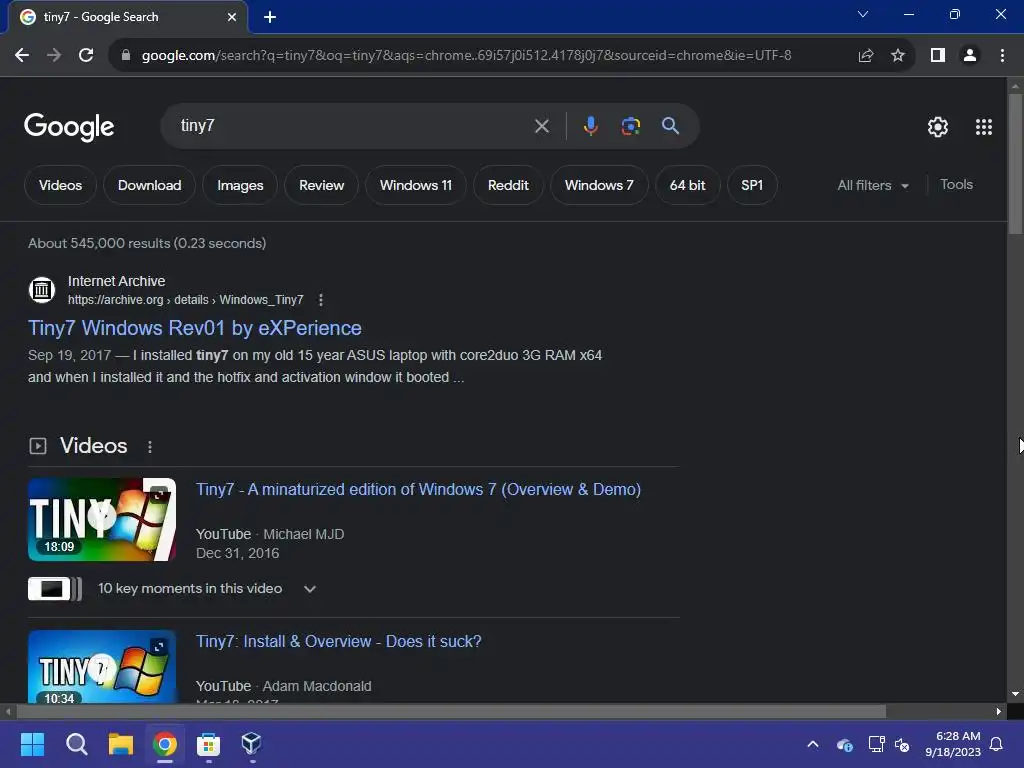The image size is (1024, 768).
Task: Open the Tiny7 Overview & Demo video link
Action: point(419,489)
